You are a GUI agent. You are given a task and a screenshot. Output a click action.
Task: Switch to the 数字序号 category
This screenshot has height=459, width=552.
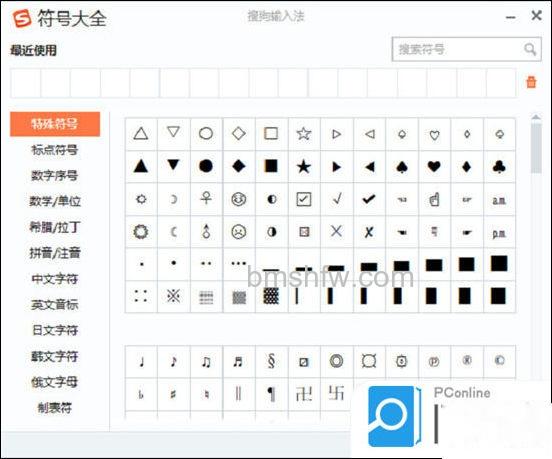point(55,175)
